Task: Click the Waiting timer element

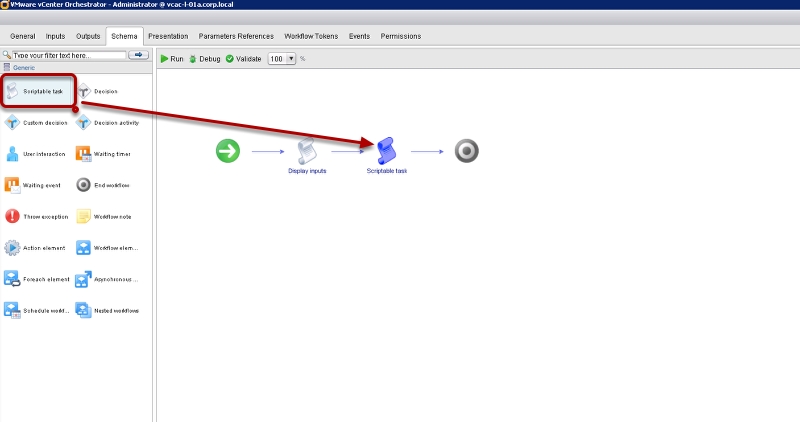Action: tap(104, 154)
